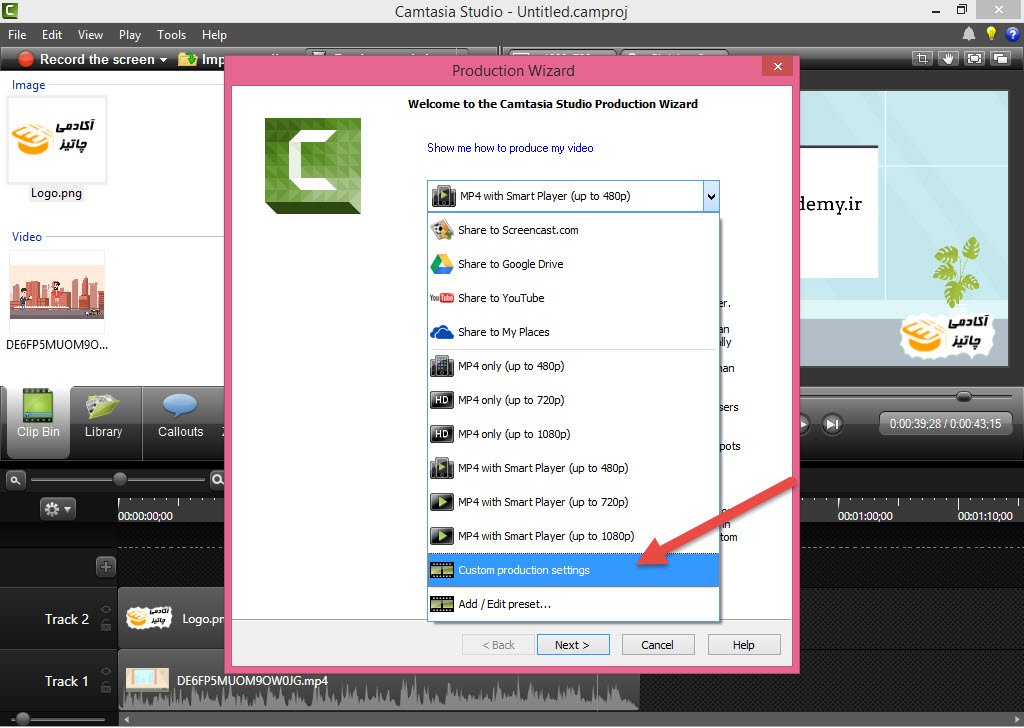Collapse the production preset dropdown arrow
The image size is (1024, 728).
pos(711,197)
